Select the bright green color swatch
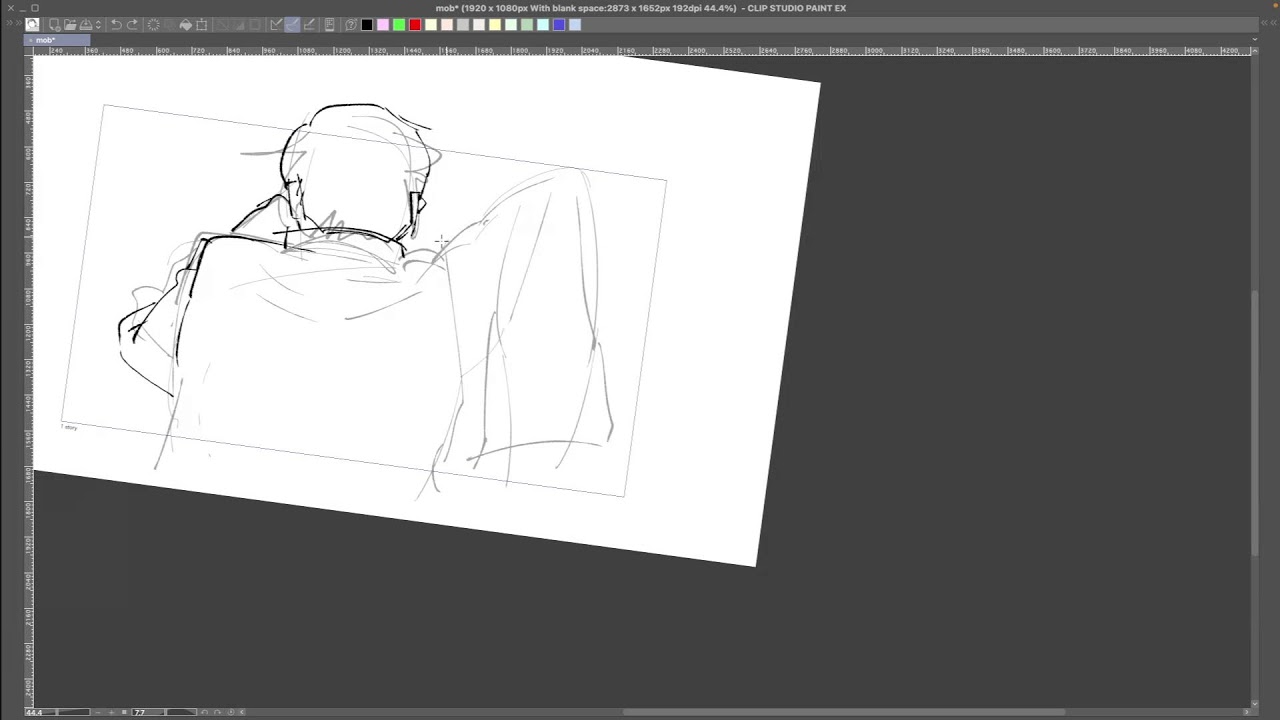 click(x=399, y=24)
